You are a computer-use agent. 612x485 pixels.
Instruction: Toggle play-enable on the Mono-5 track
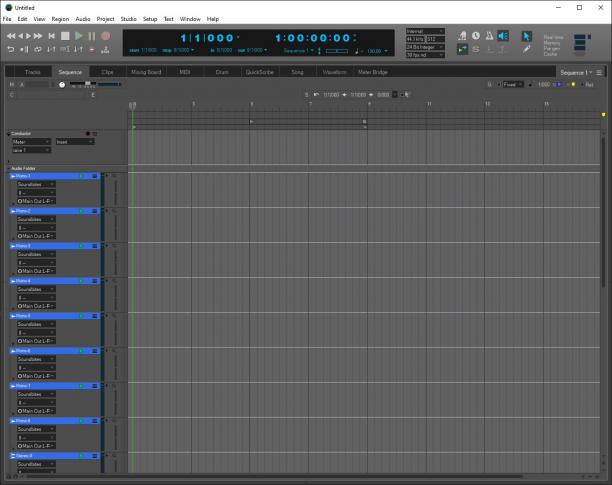(x=82, y=316)
